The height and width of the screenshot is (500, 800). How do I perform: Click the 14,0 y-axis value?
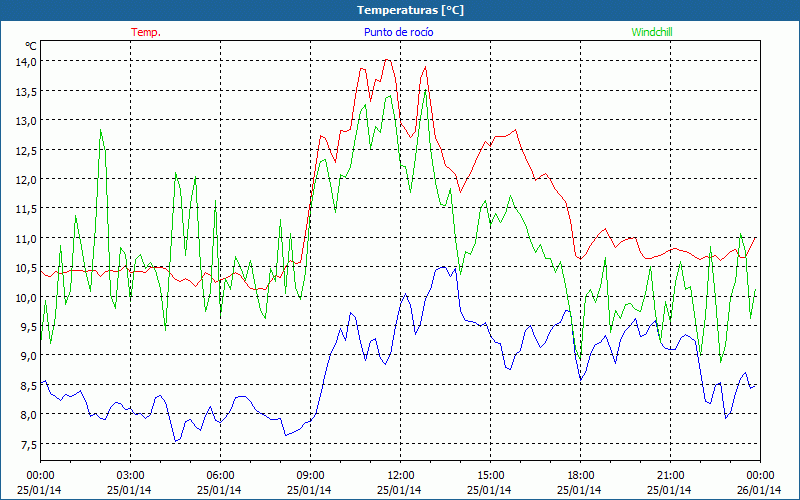coord(27,62)
